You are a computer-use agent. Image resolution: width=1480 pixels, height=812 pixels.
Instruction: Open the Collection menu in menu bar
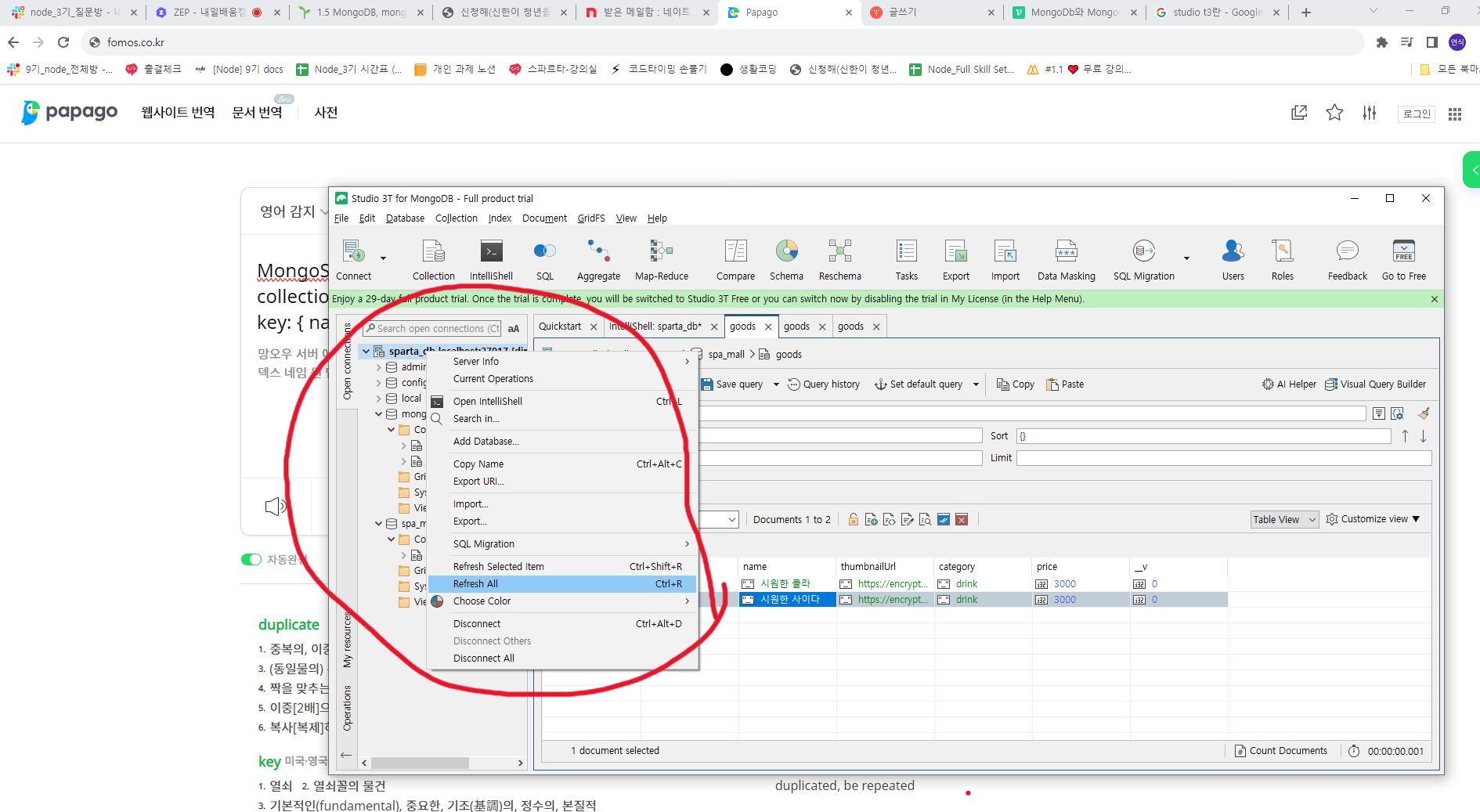[x=456, y=218]
